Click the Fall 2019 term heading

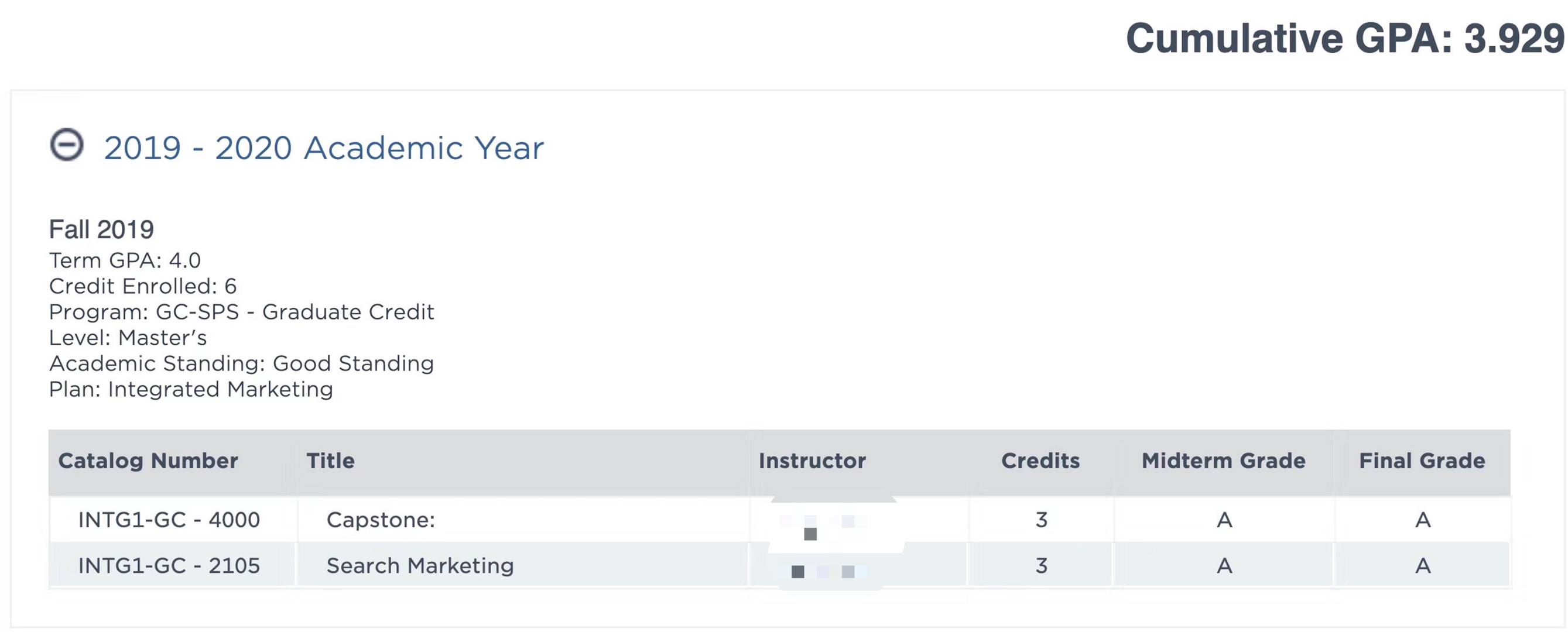tap(102, 229)
